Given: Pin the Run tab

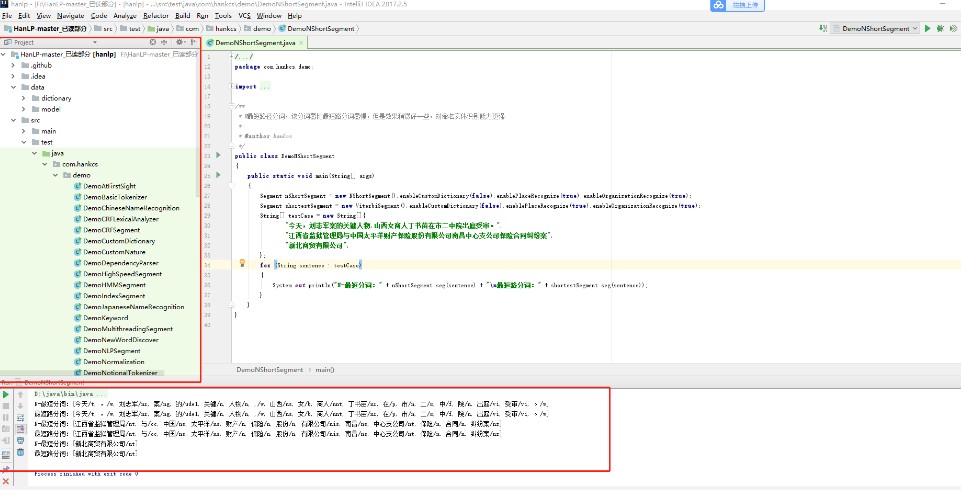Looking at the screenshot, I should (6, 469).
